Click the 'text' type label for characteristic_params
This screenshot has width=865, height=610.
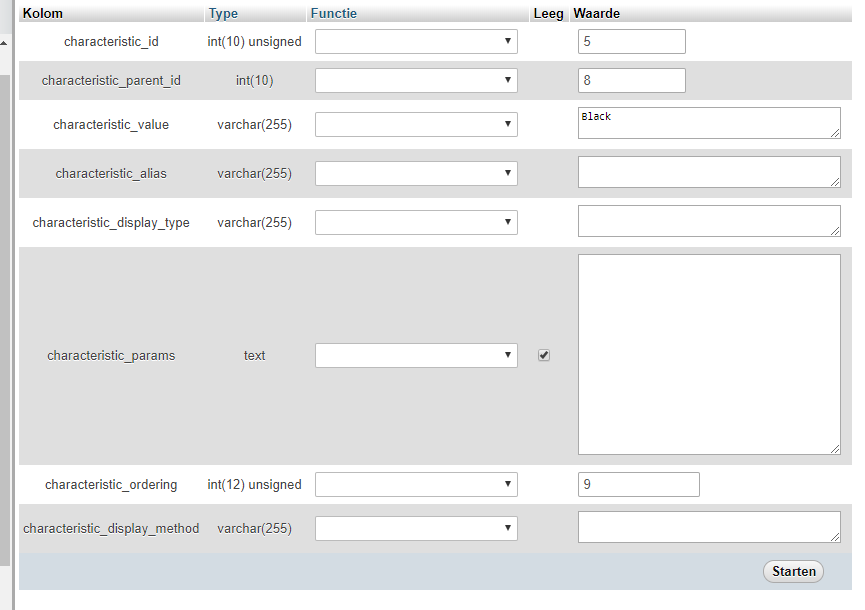pos(254,356)
